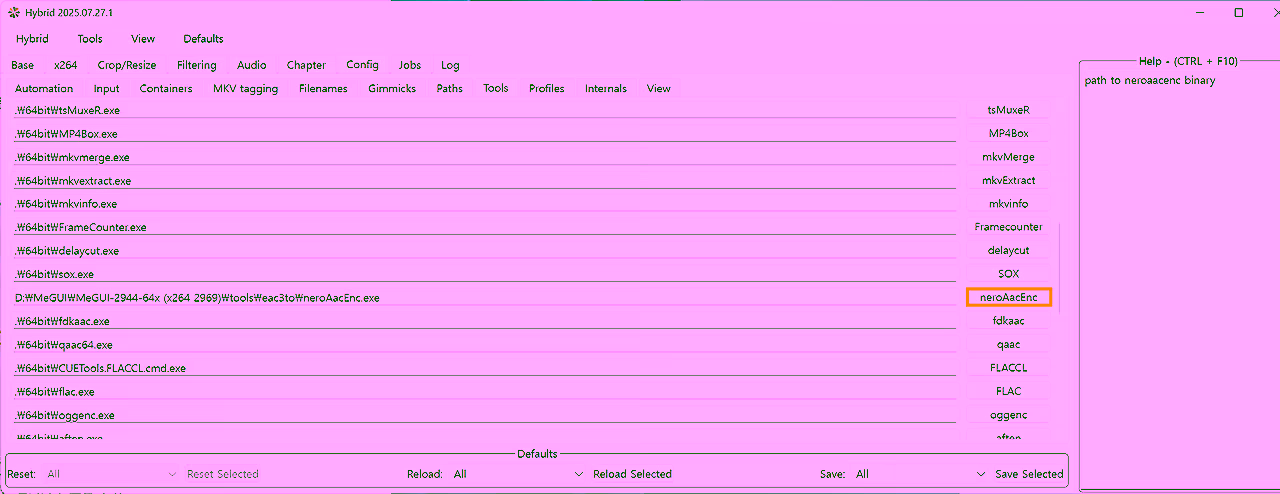Click the neroAacEnc path button
1280x494 pixels.
[1008, 298]
